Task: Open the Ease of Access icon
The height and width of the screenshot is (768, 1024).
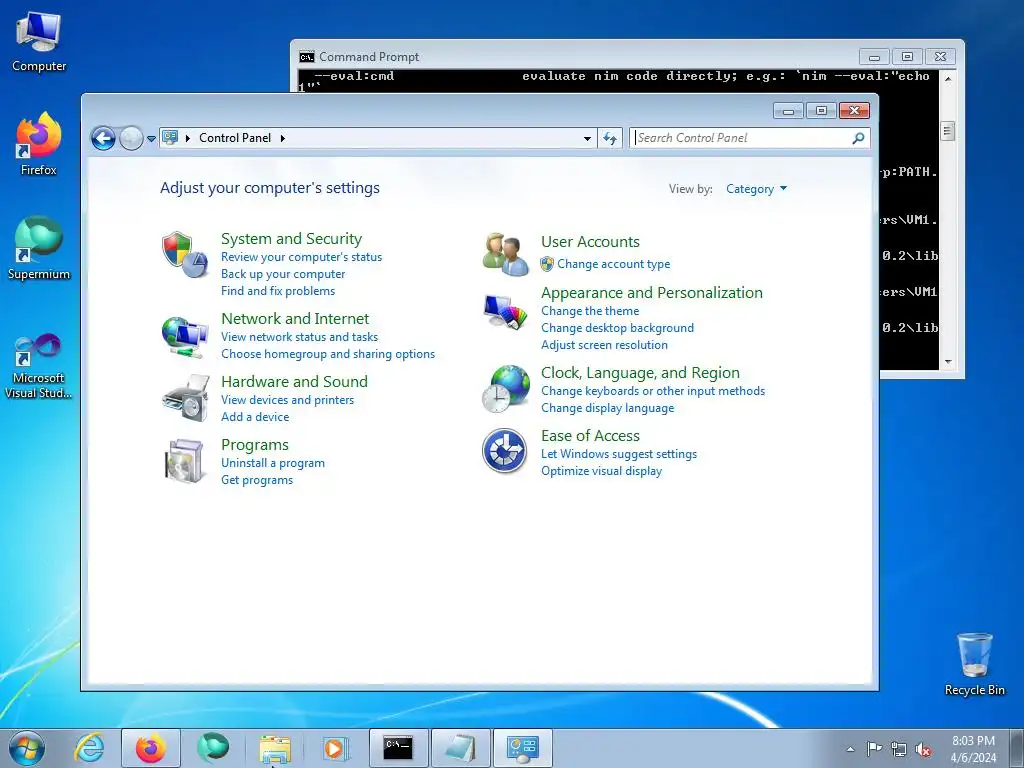Action: tap(504, 451)
